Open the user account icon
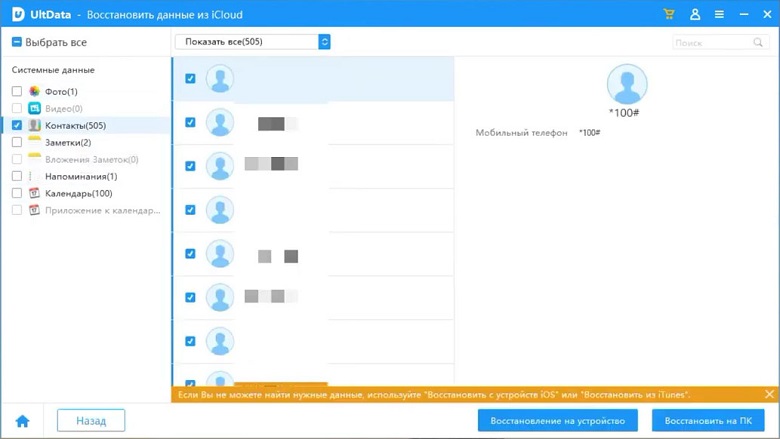This screenshot has height=439, width=780. tap(695, 14)
